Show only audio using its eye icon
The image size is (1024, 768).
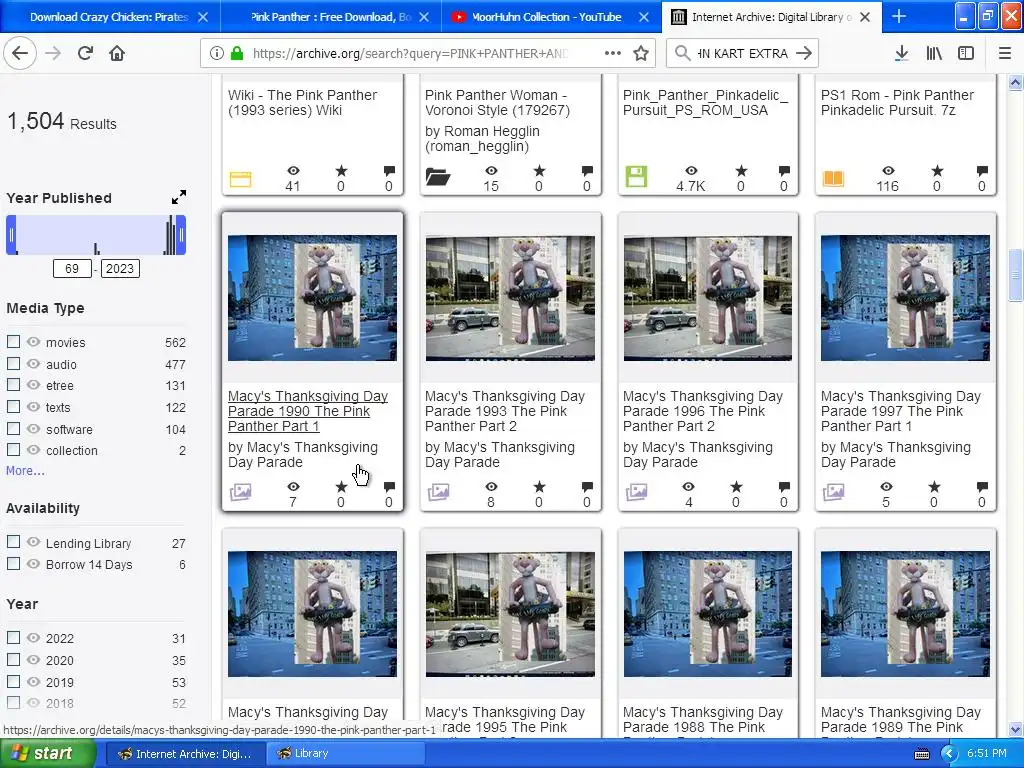[x=33, y=364]
